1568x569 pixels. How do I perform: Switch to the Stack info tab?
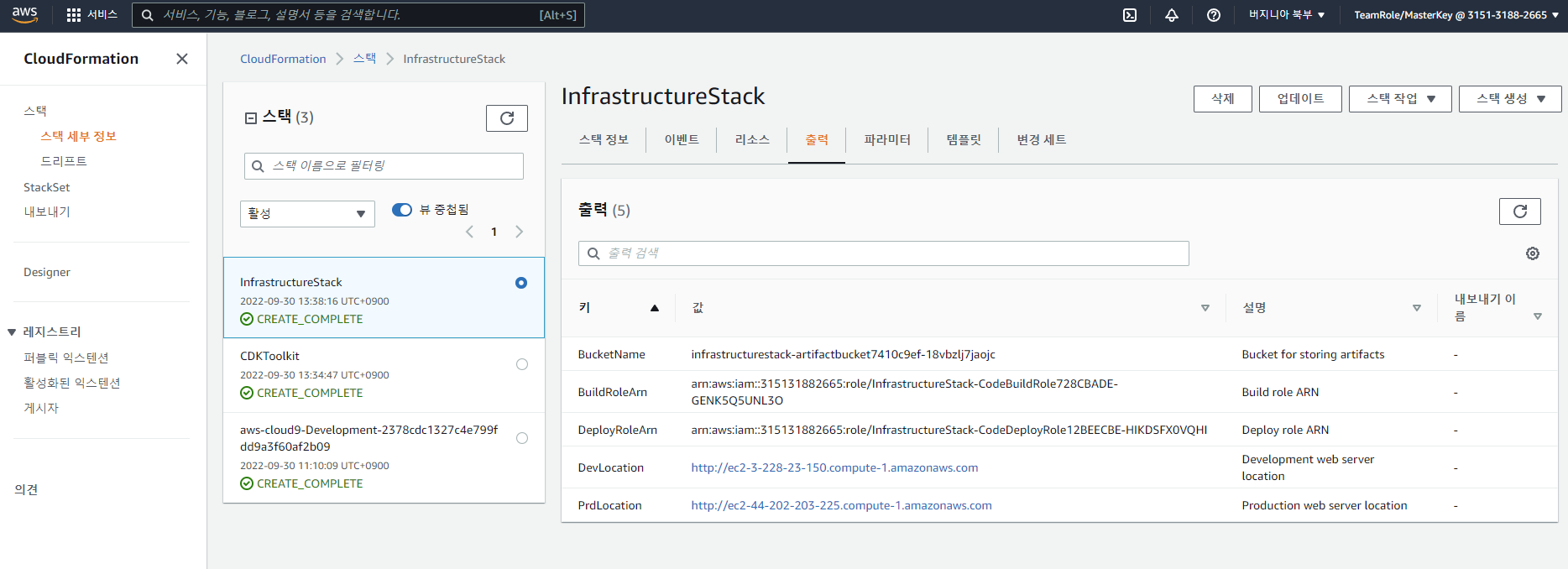coord(604,140)
